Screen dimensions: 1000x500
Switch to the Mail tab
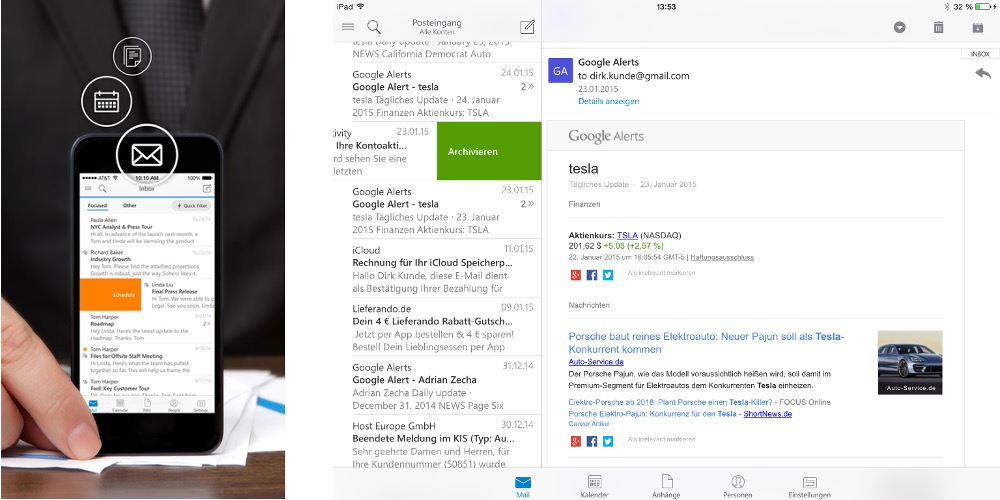(522, 487)
